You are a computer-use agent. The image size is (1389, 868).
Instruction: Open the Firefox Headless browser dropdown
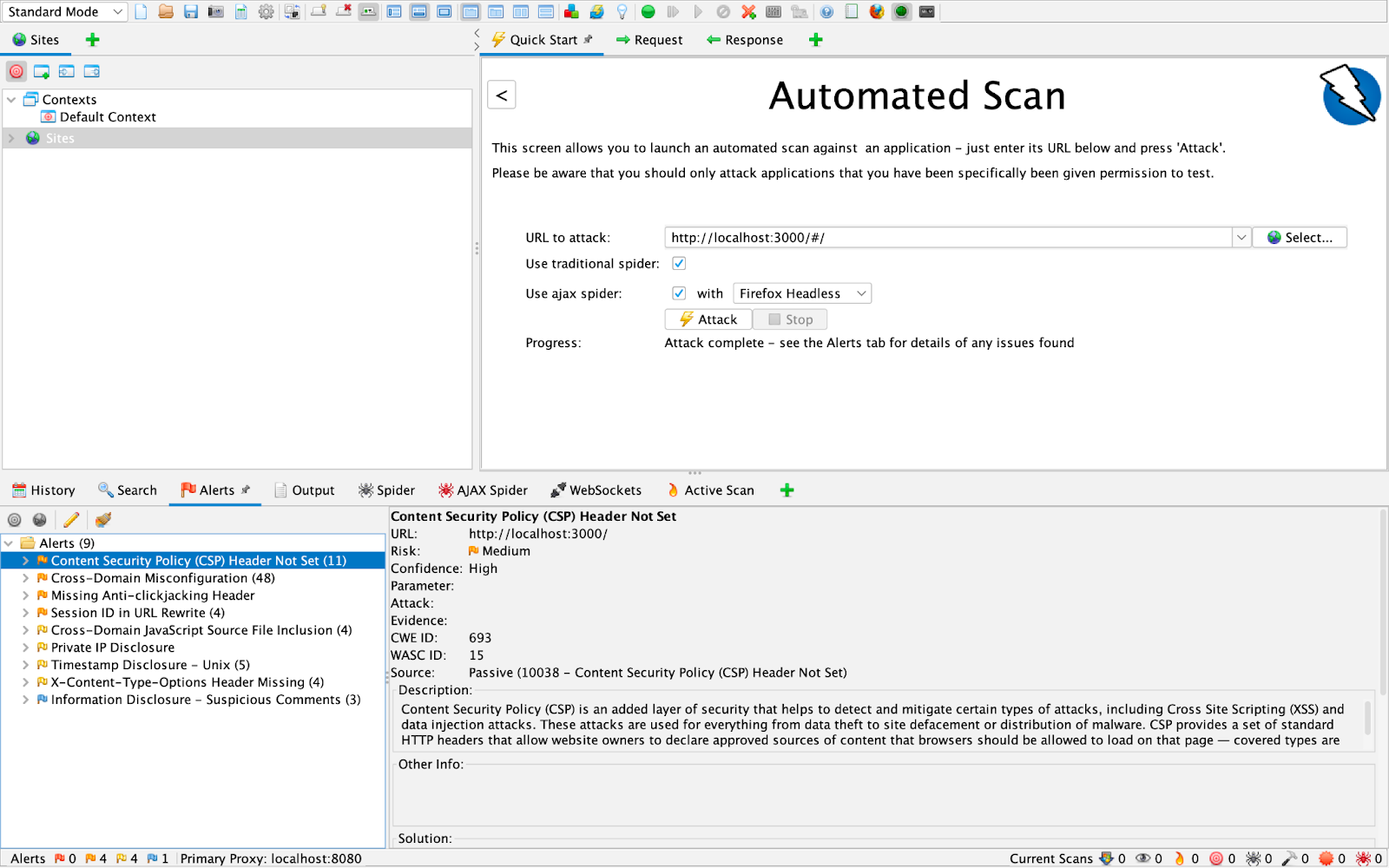[x=801, y=293]
